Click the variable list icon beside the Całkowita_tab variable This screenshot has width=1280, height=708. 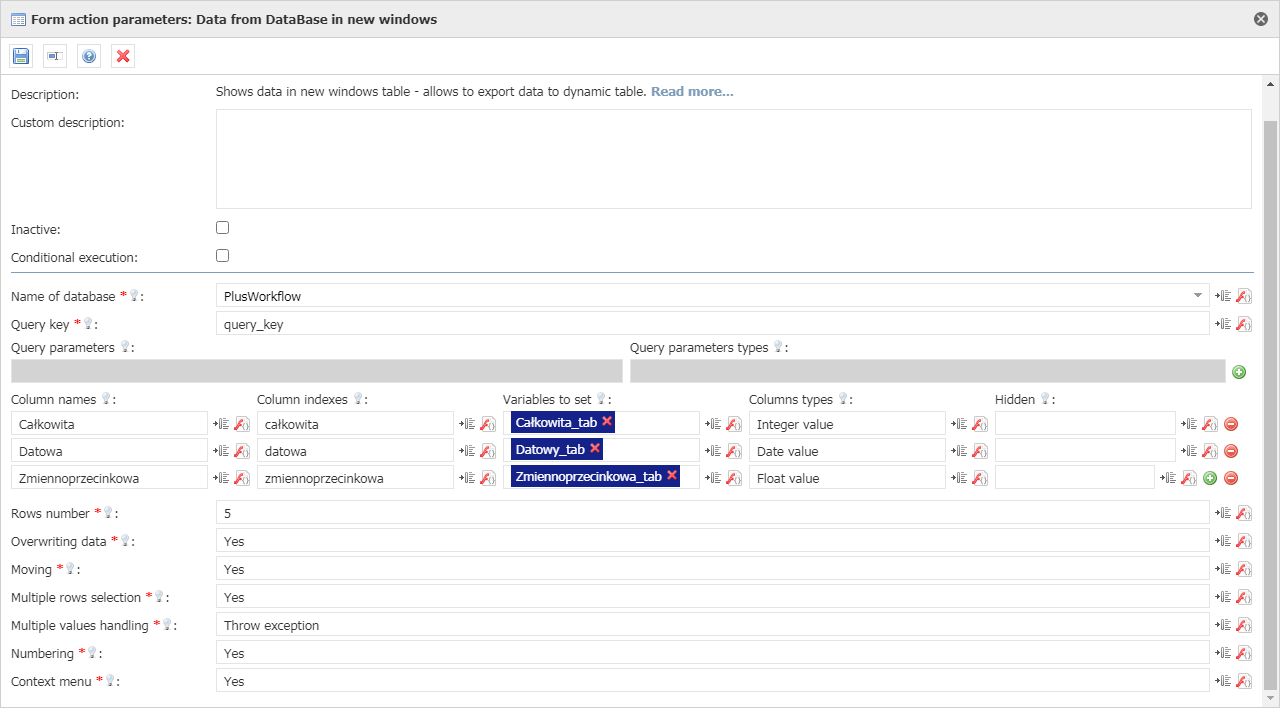(712, 424)
